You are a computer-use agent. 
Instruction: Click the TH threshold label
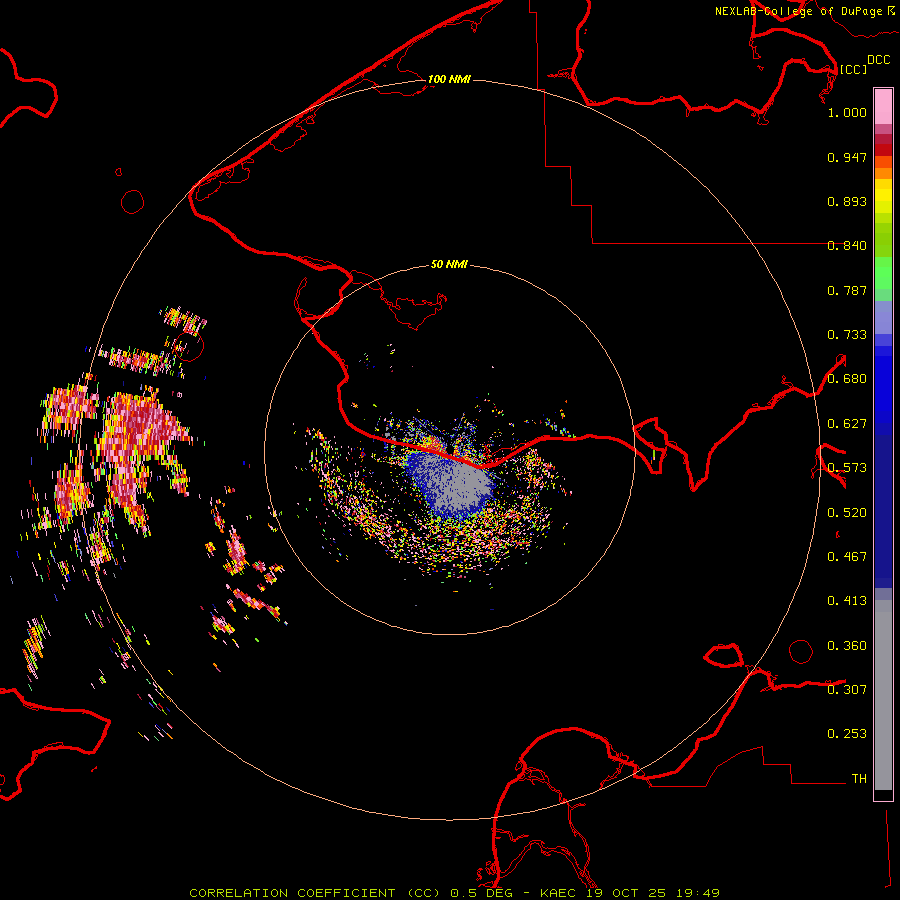[859, 779]
